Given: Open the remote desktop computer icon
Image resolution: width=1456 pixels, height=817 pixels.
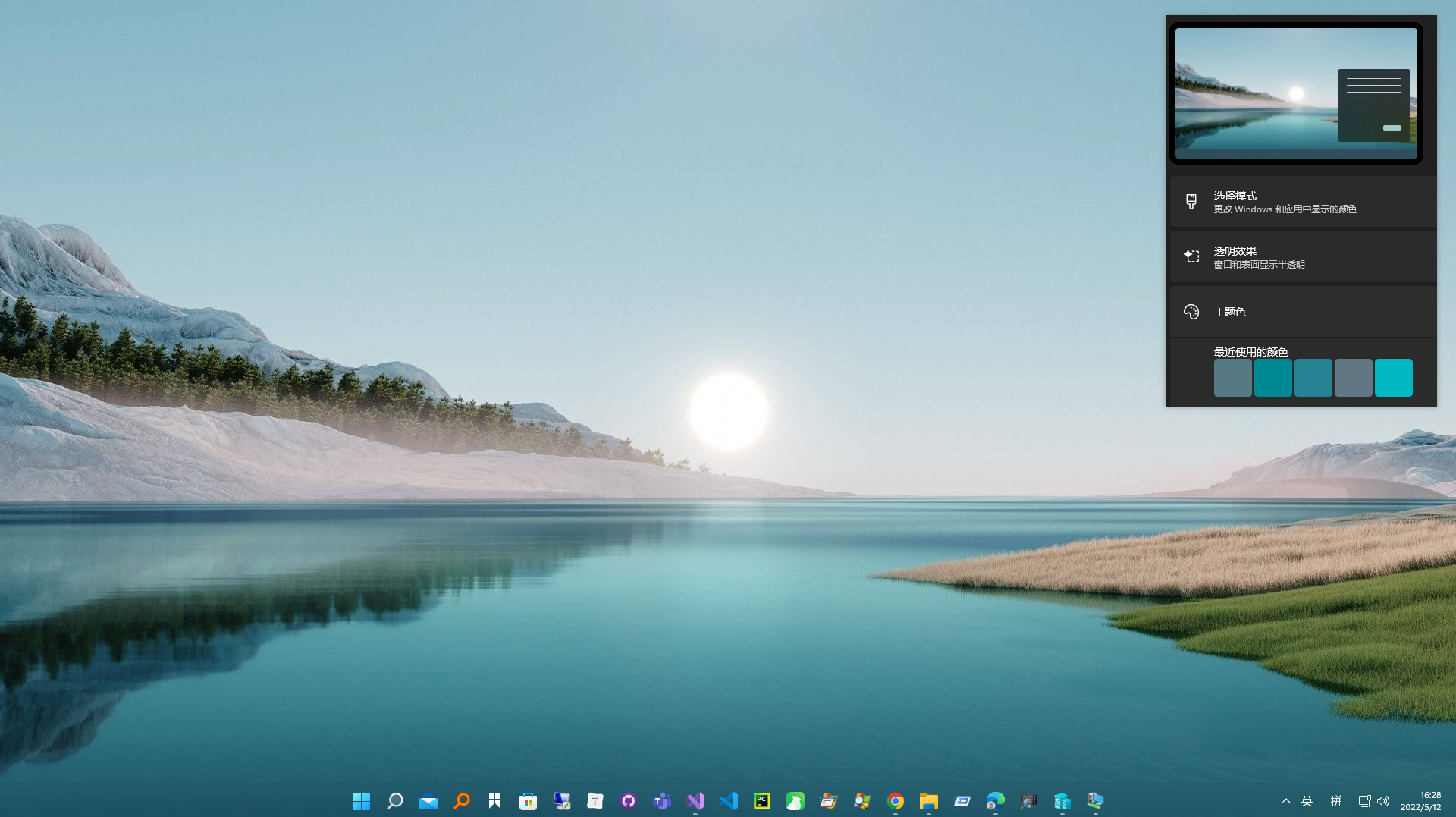Looking at the screenshot, I should point(561,801).
